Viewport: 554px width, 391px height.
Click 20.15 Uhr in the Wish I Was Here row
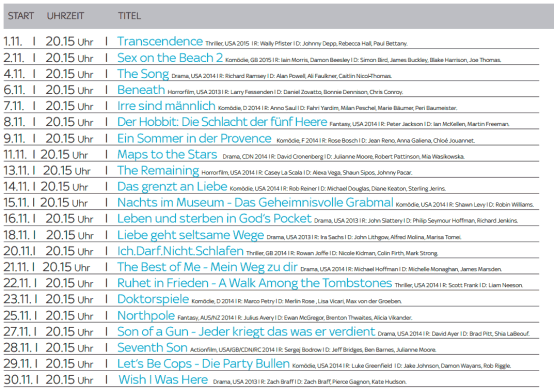click(69, 380)
